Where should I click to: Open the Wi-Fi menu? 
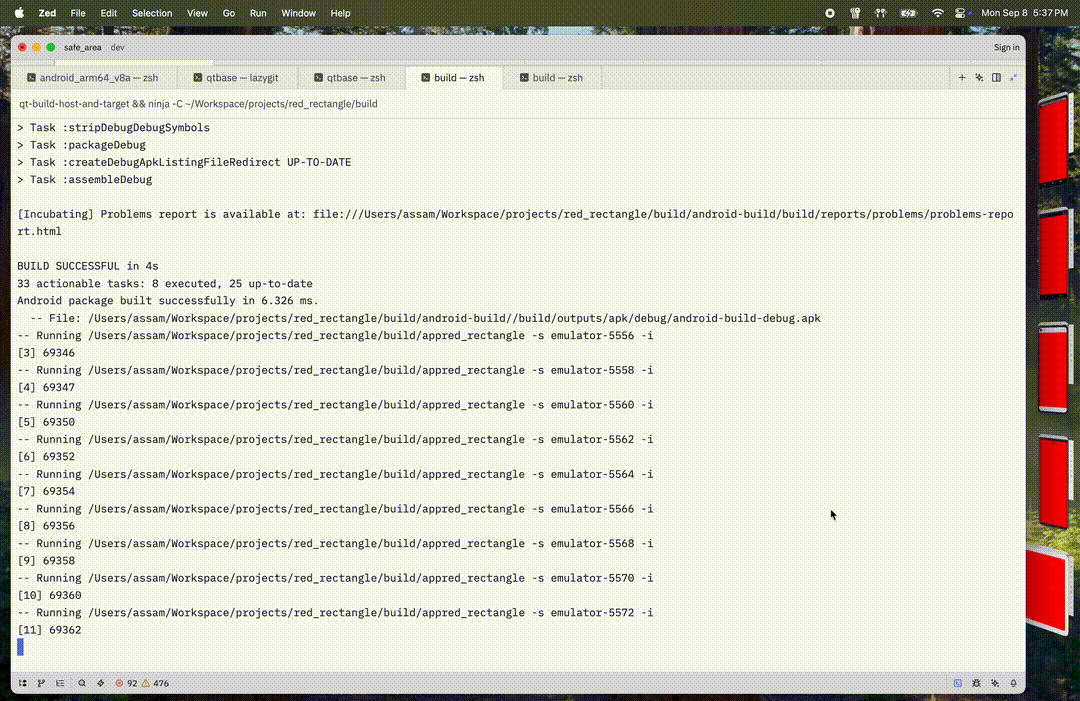point(937,13)
